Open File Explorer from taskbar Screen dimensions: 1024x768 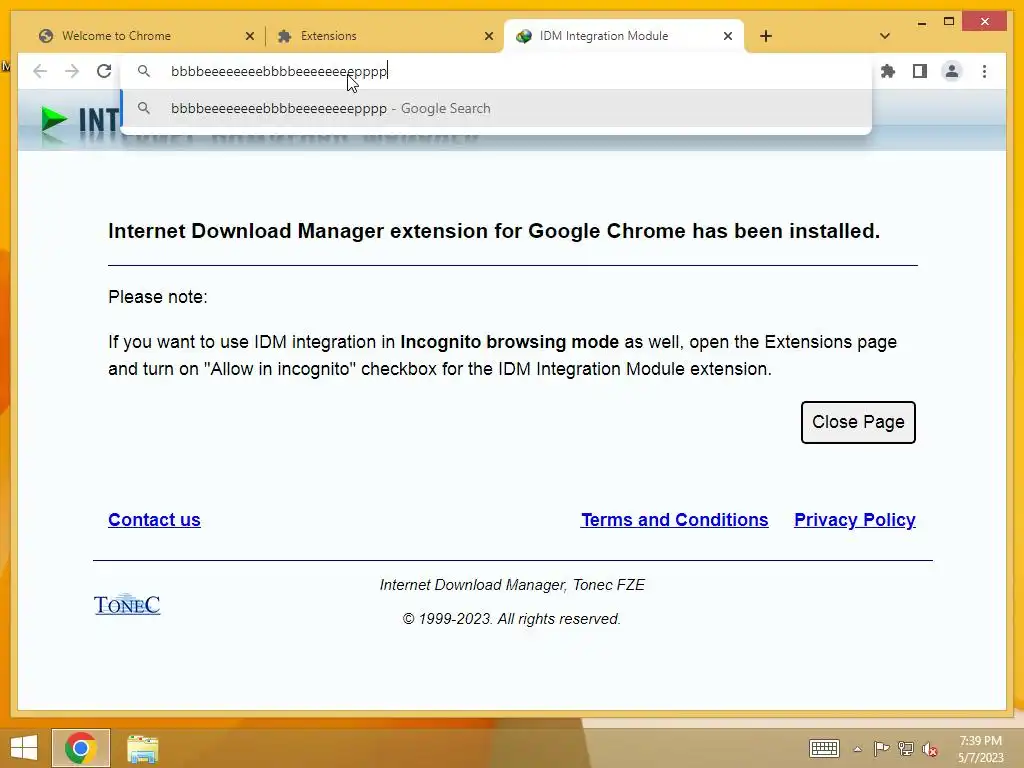(142, 748)
